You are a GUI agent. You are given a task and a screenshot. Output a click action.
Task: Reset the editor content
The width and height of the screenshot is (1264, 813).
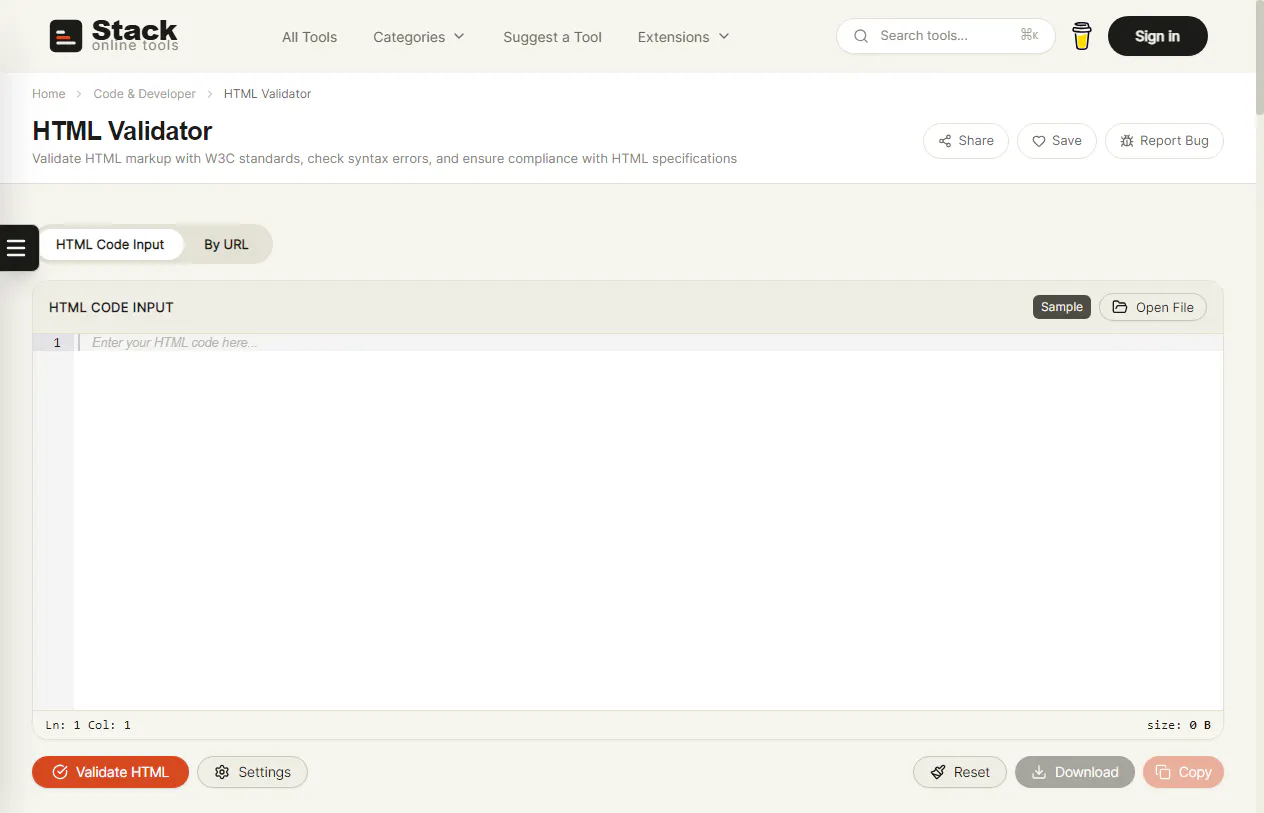(960, 772)
